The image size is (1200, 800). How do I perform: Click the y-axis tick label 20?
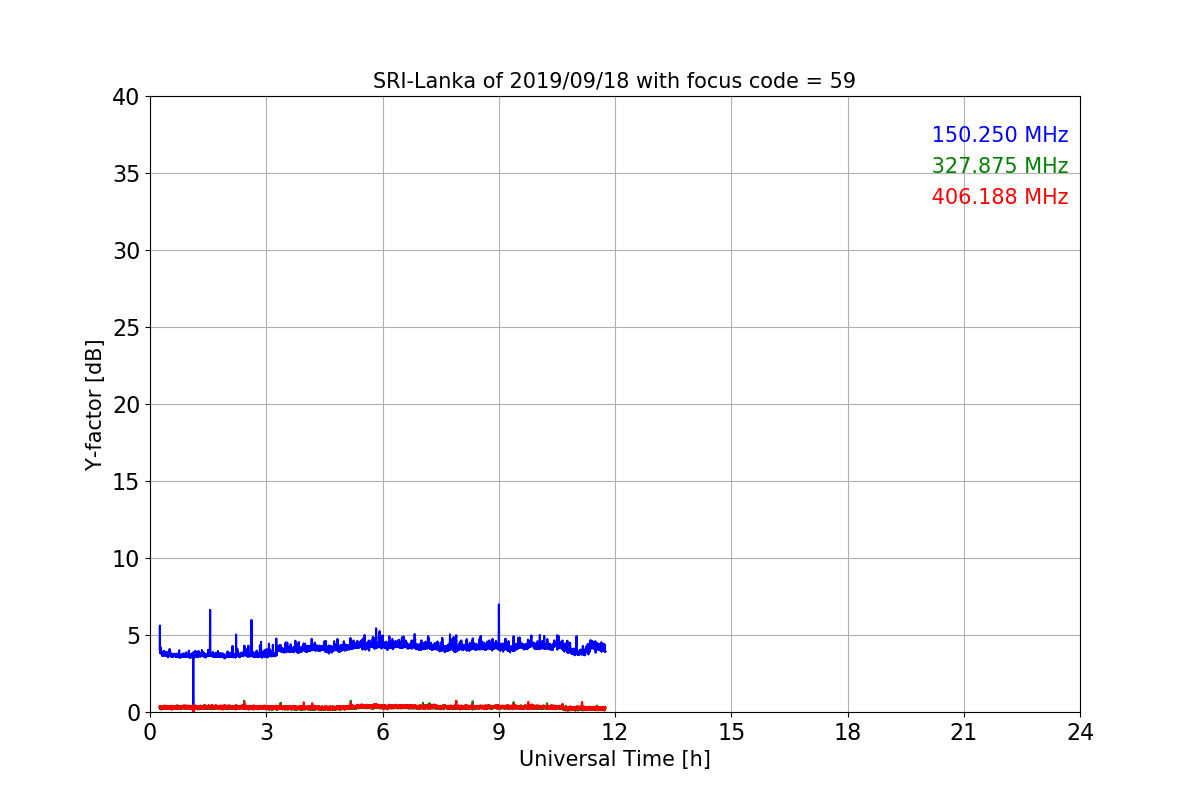(126, 405)
